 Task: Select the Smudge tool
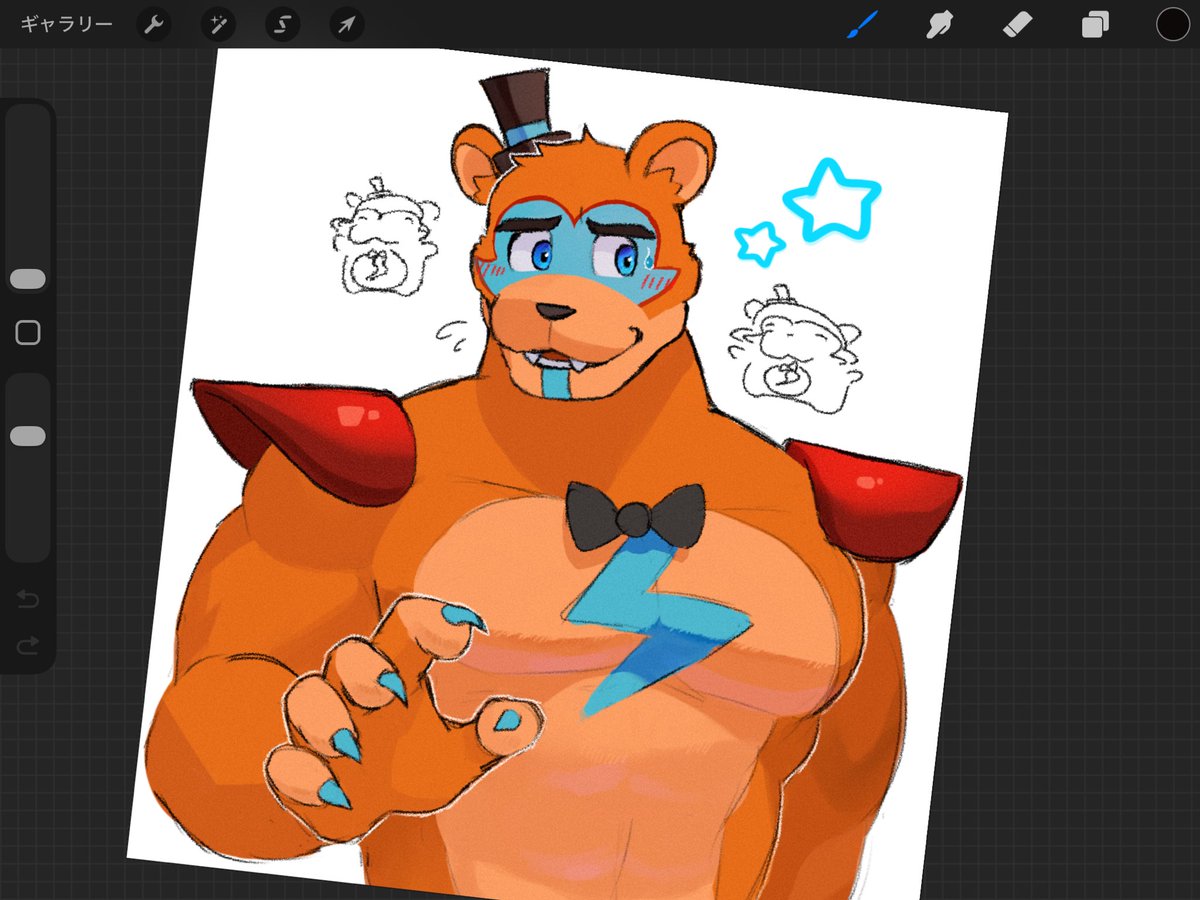939,24
